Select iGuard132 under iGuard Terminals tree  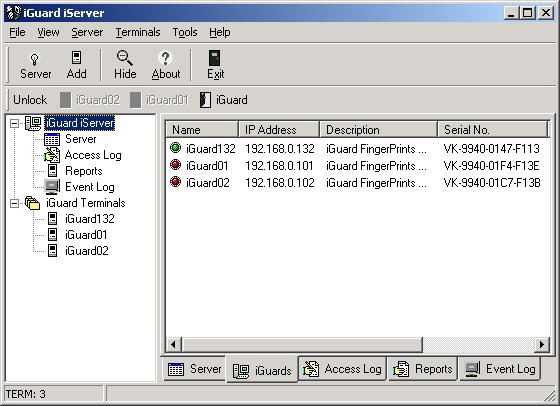(x=90, y=219)
